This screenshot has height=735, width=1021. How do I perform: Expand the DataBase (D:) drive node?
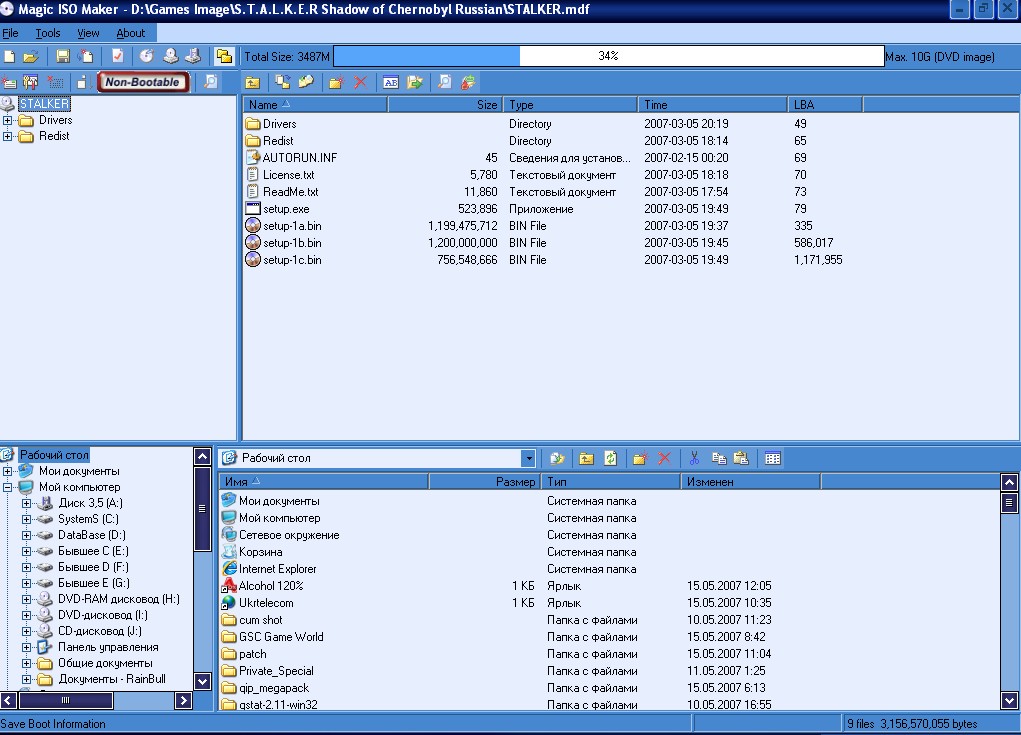[x=27, y=535]
